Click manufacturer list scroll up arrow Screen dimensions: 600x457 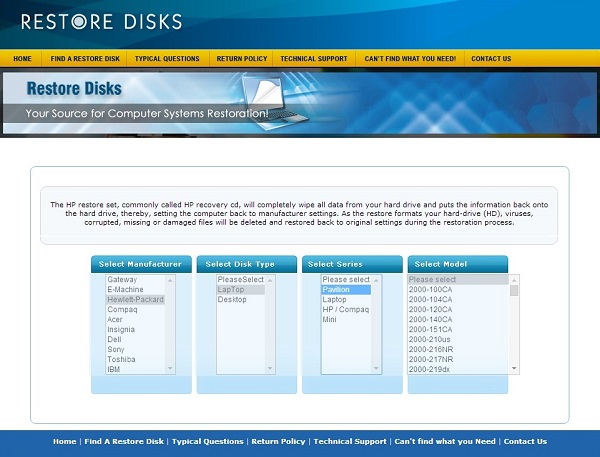[170, 280]
